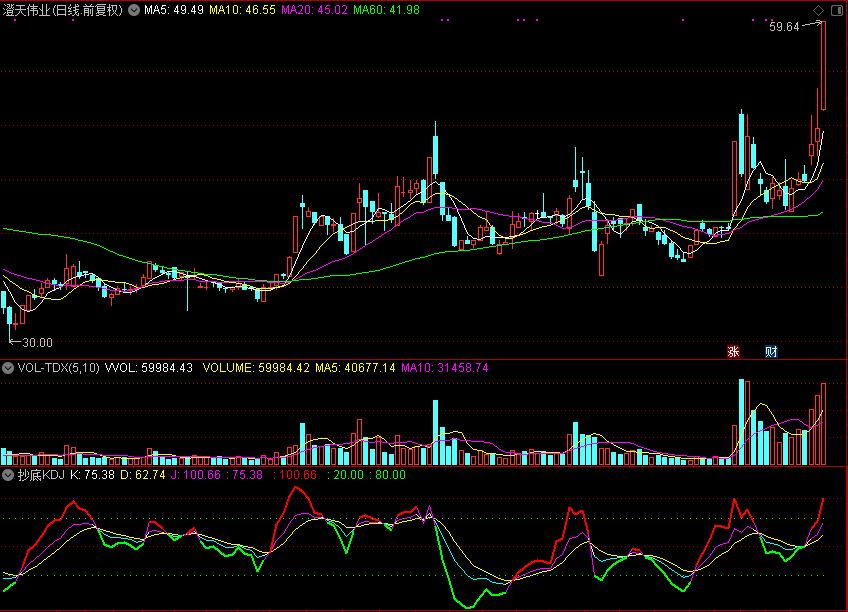Click the MA60: 41.98 label

[x=386, y=10]
